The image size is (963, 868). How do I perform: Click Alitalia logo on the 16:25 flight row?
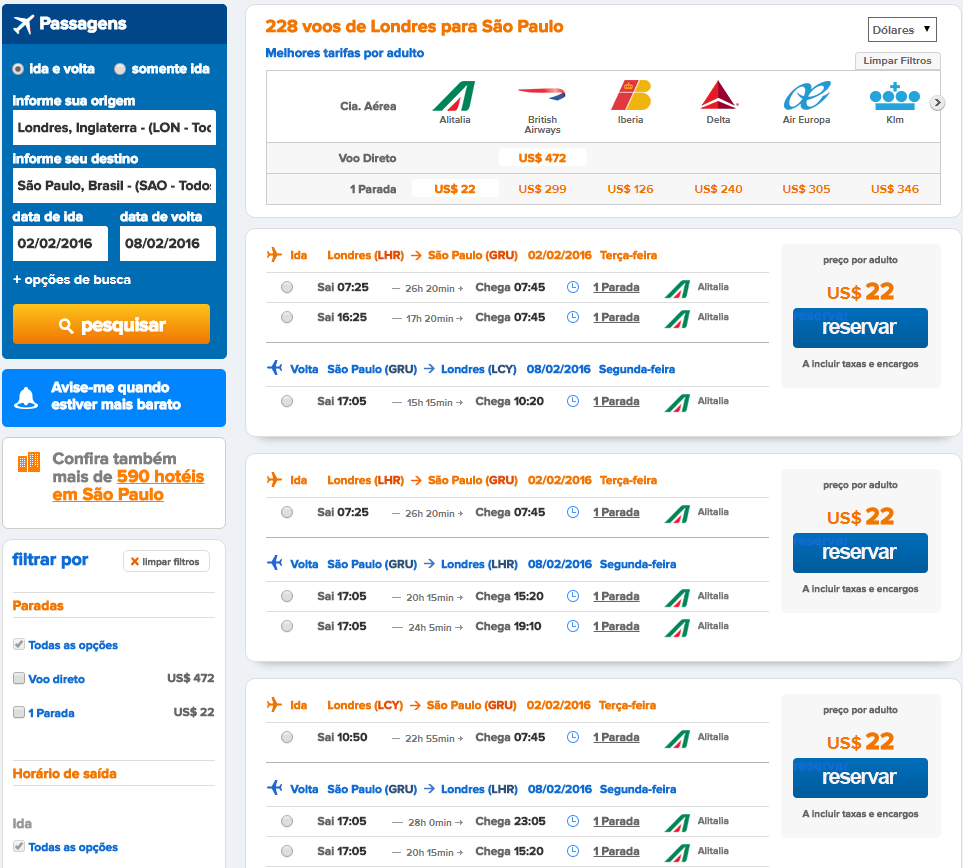pos(677,319)
